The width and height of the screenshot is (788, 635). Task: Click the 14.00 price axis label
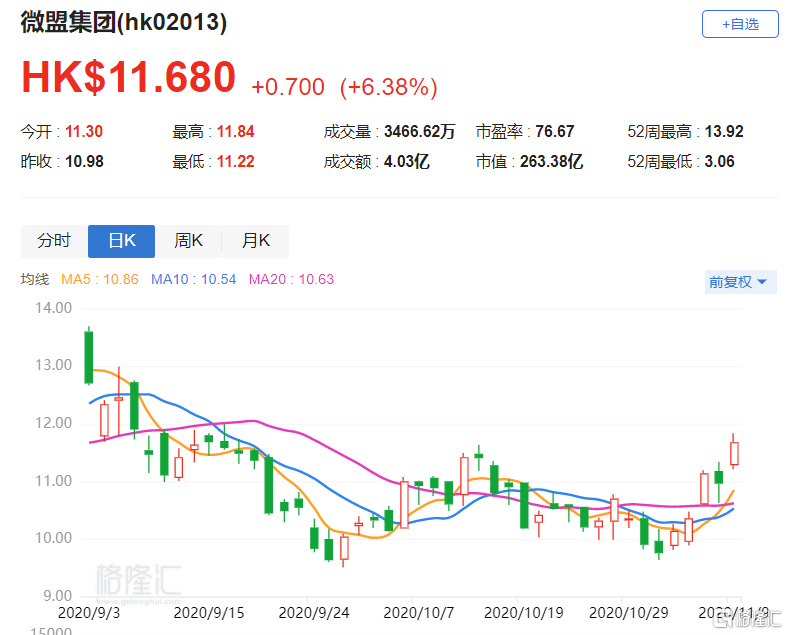tap(51, 308)
